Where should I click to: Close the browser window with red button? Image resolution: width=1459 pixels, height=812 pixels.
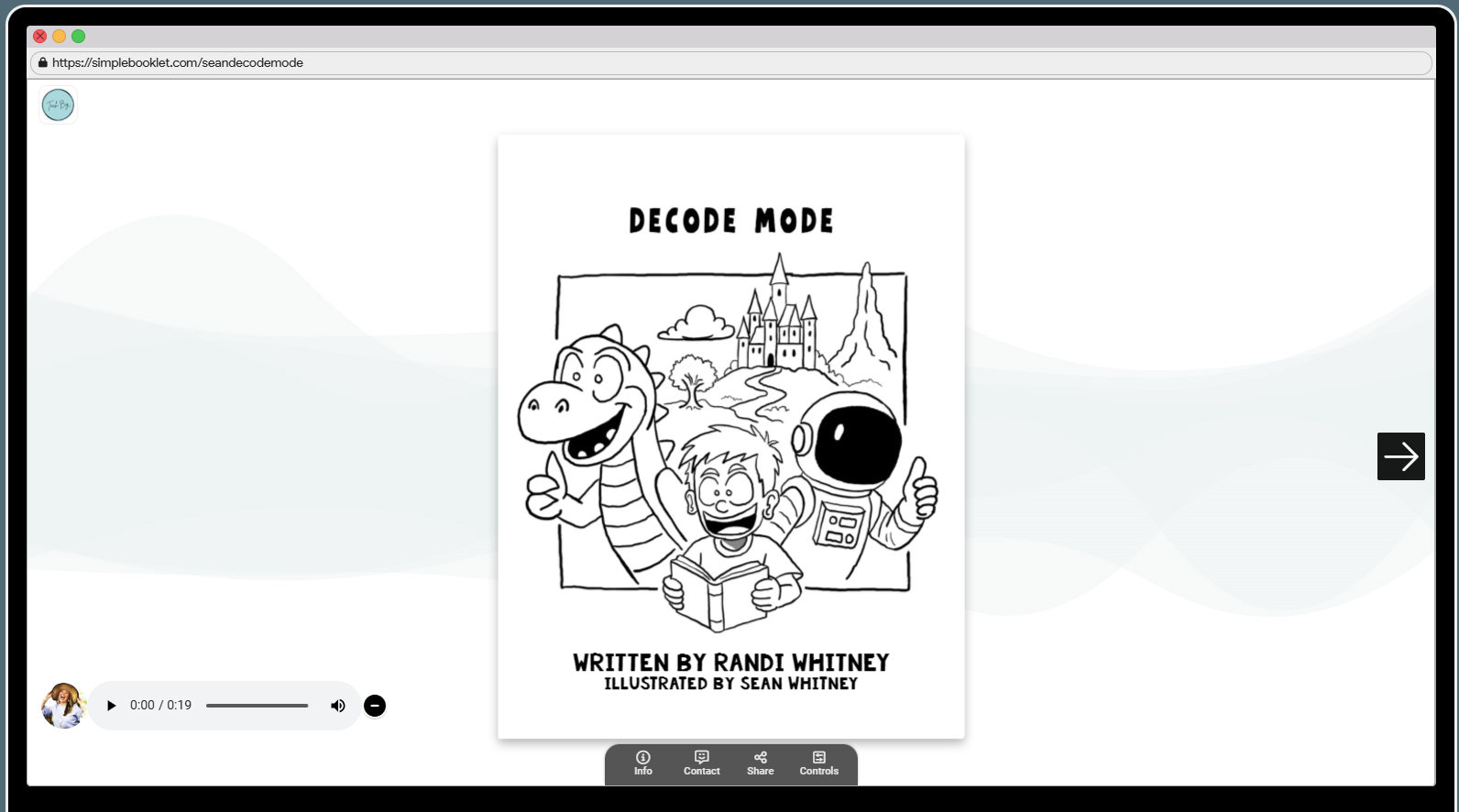(x=40, y=37)
